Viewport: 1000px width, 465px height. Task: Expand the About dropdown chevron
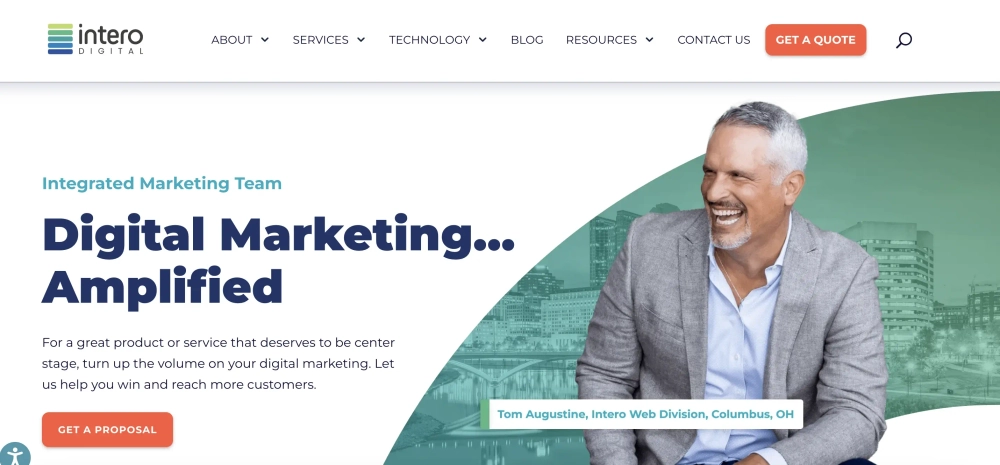click(265, 40)
